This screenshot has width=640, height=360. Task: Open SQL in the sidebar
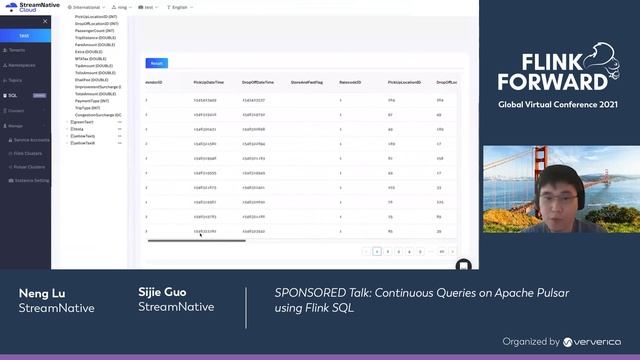tap(13, 96)
